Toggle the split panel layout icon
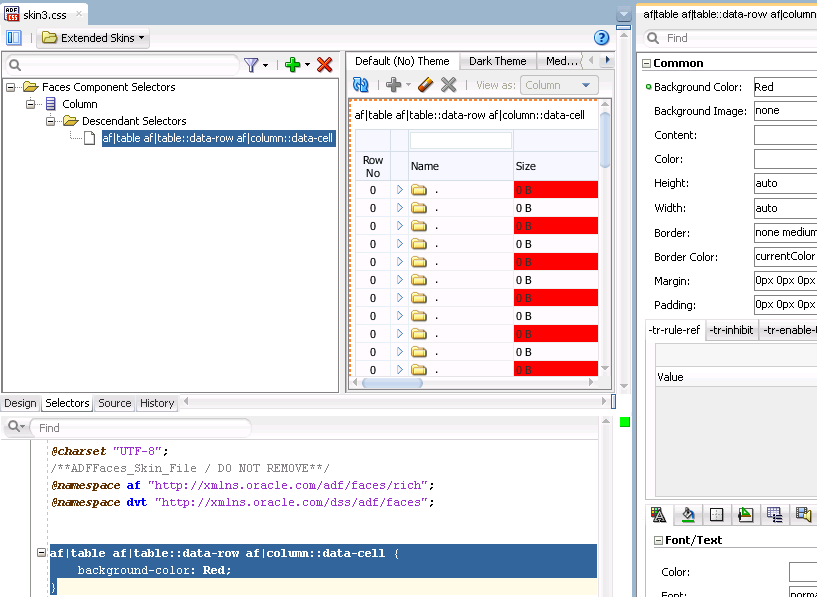The image size is (817, 597). (x=14, y=38)
